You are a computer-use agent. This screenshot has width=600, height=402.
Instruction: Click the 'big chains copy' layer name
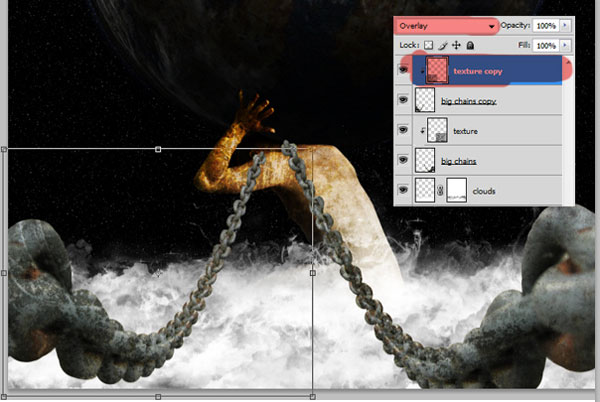click(x=469, y=101)
